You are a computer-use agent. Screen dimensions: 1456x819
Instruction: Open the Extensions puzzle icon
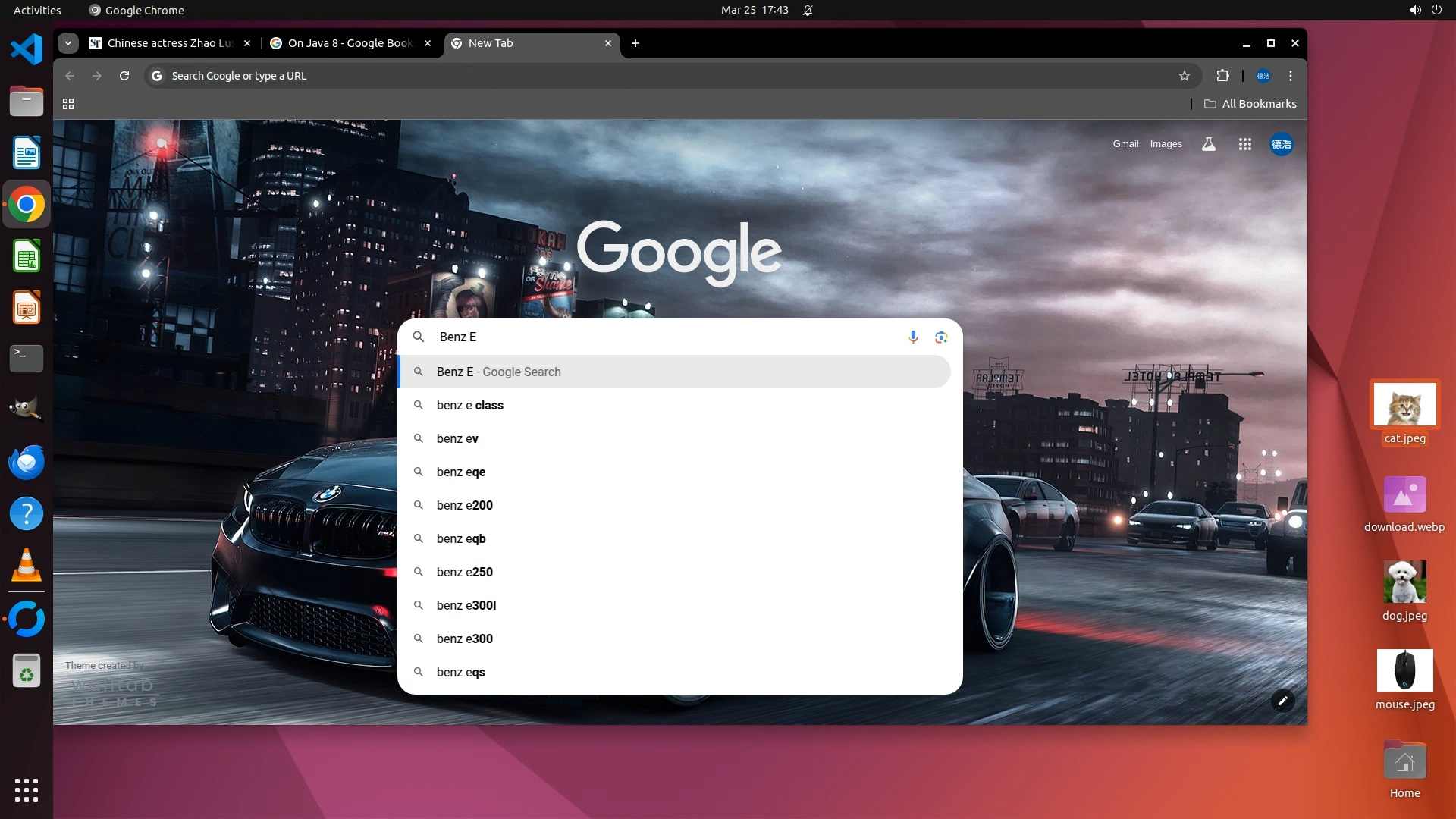pos(1222,76)
